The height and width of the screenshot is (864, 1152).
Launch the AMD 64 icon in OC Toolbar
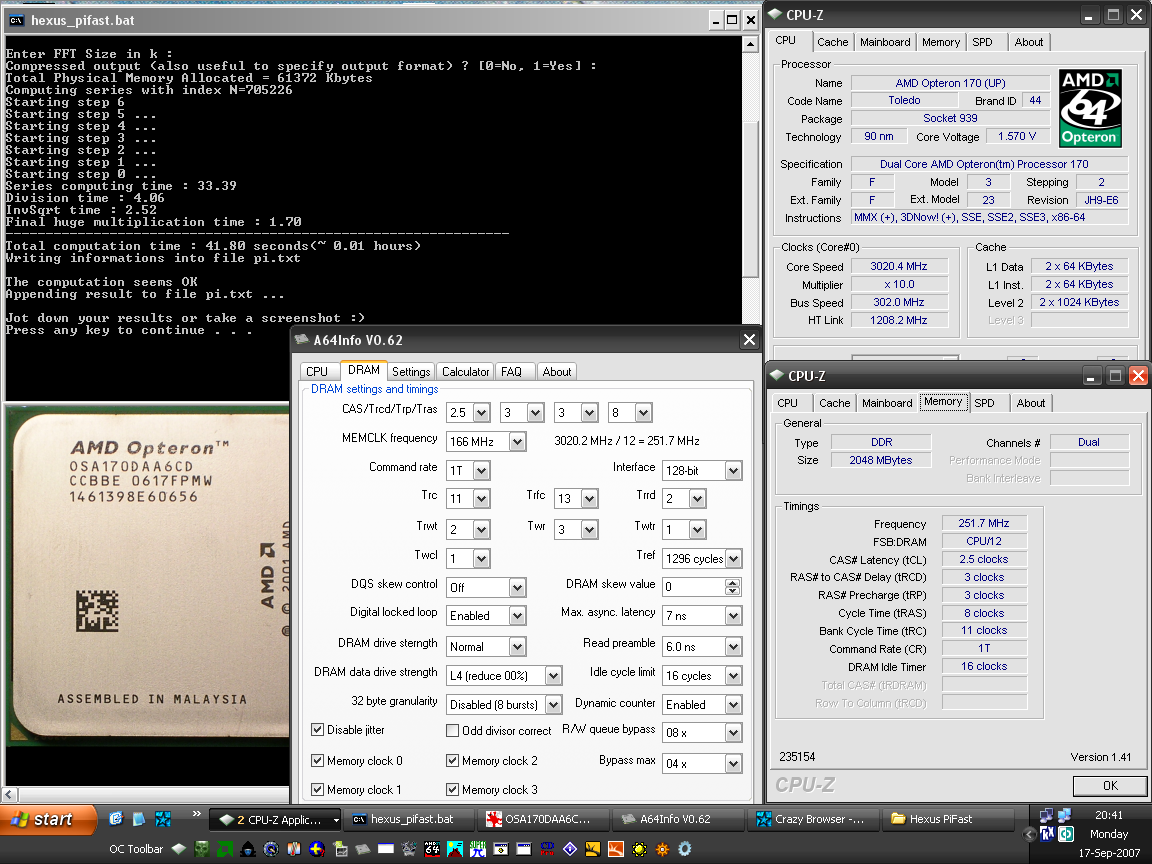pyautogui.click(x=432, y=849)
